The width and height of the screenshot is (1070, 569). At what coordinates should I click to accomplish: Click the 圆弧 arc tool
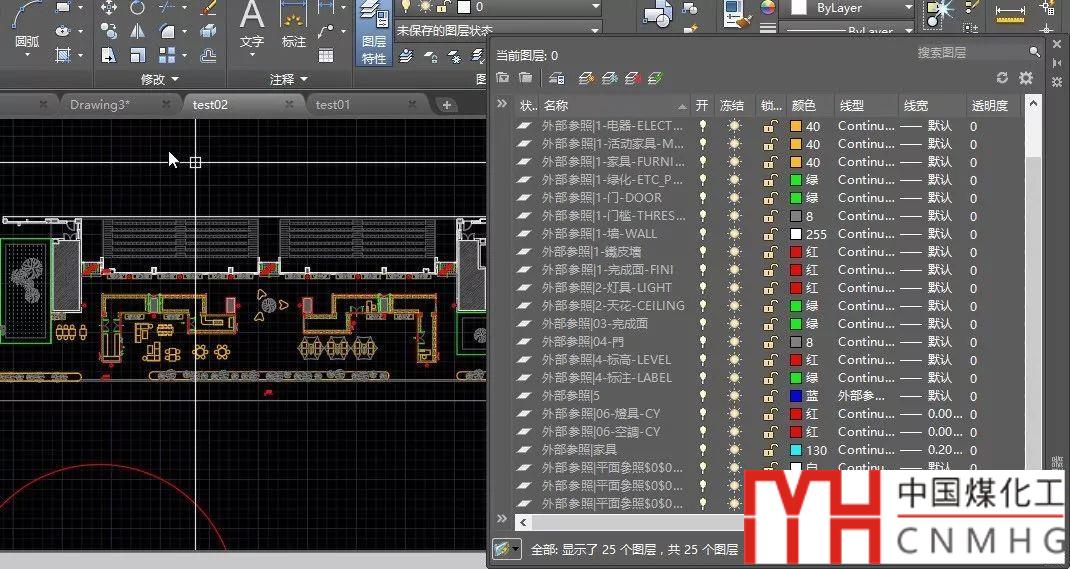tap(27, 25)
